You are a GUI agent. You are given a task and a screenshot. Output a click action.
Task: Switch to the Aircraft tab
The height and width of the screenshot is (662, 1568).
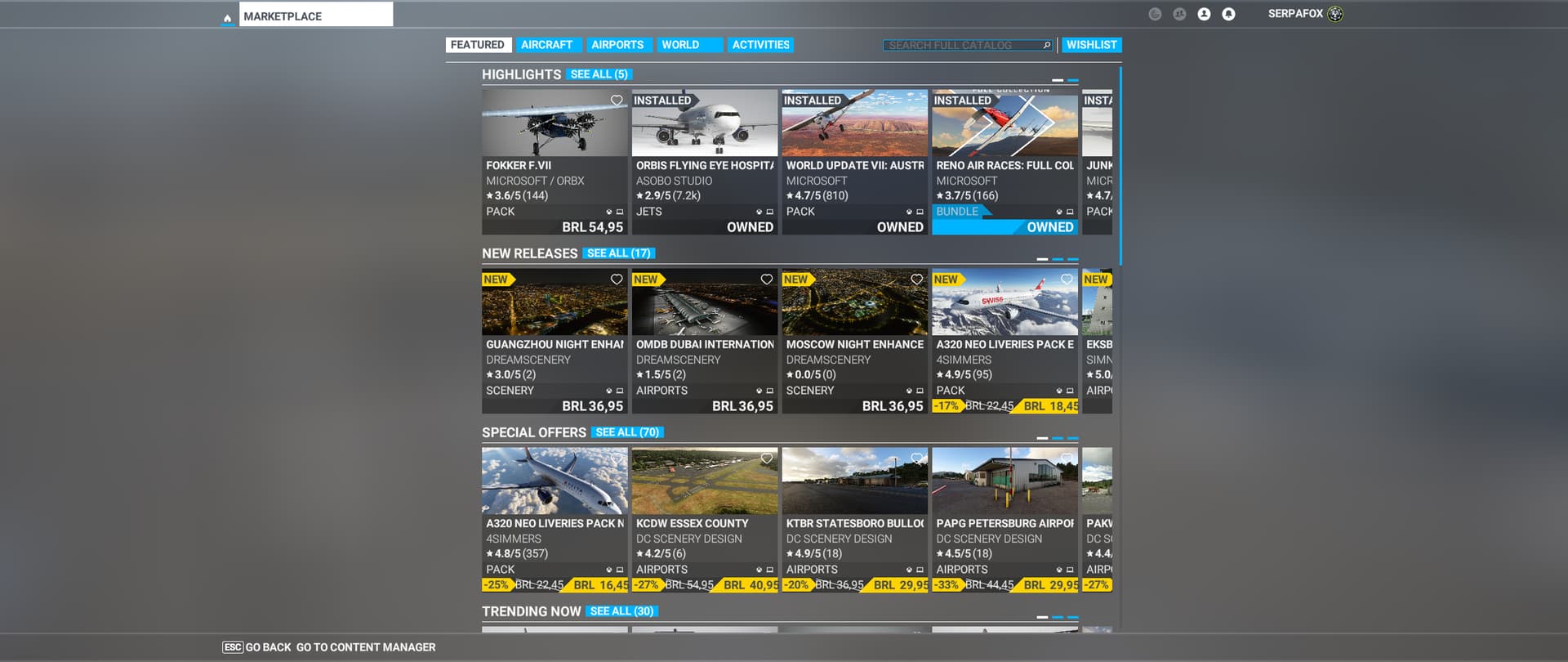[x=547, y=45]
